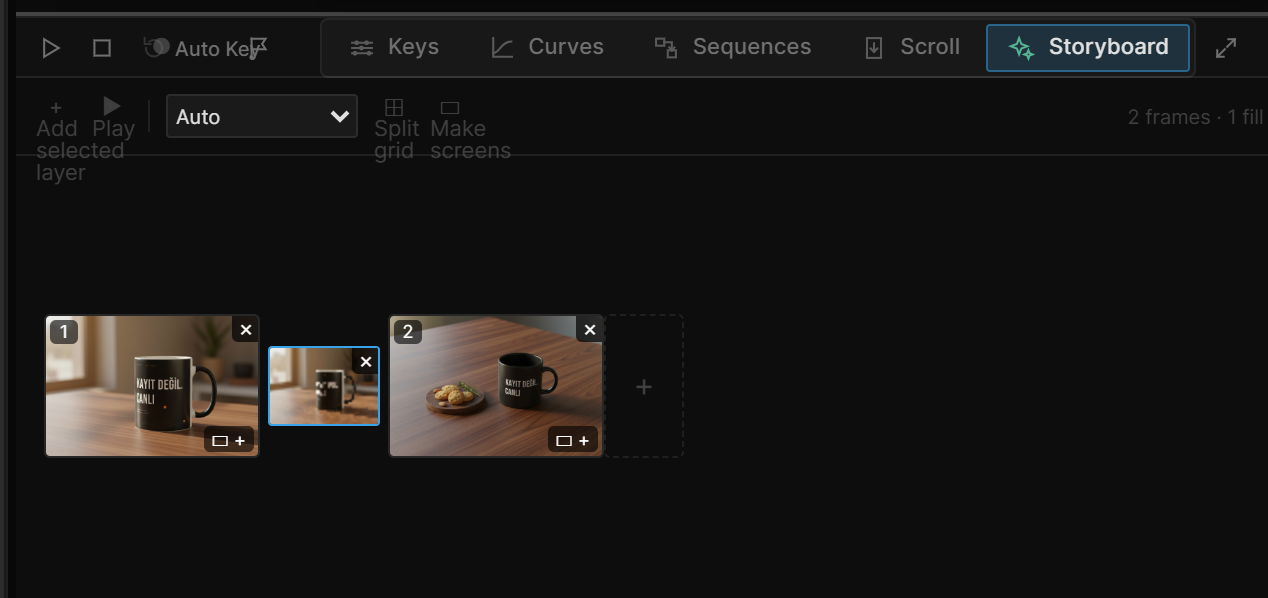Expand the panel with diagonal arrows icon
Screen dimensions: 1268x598
point(1226,48)
